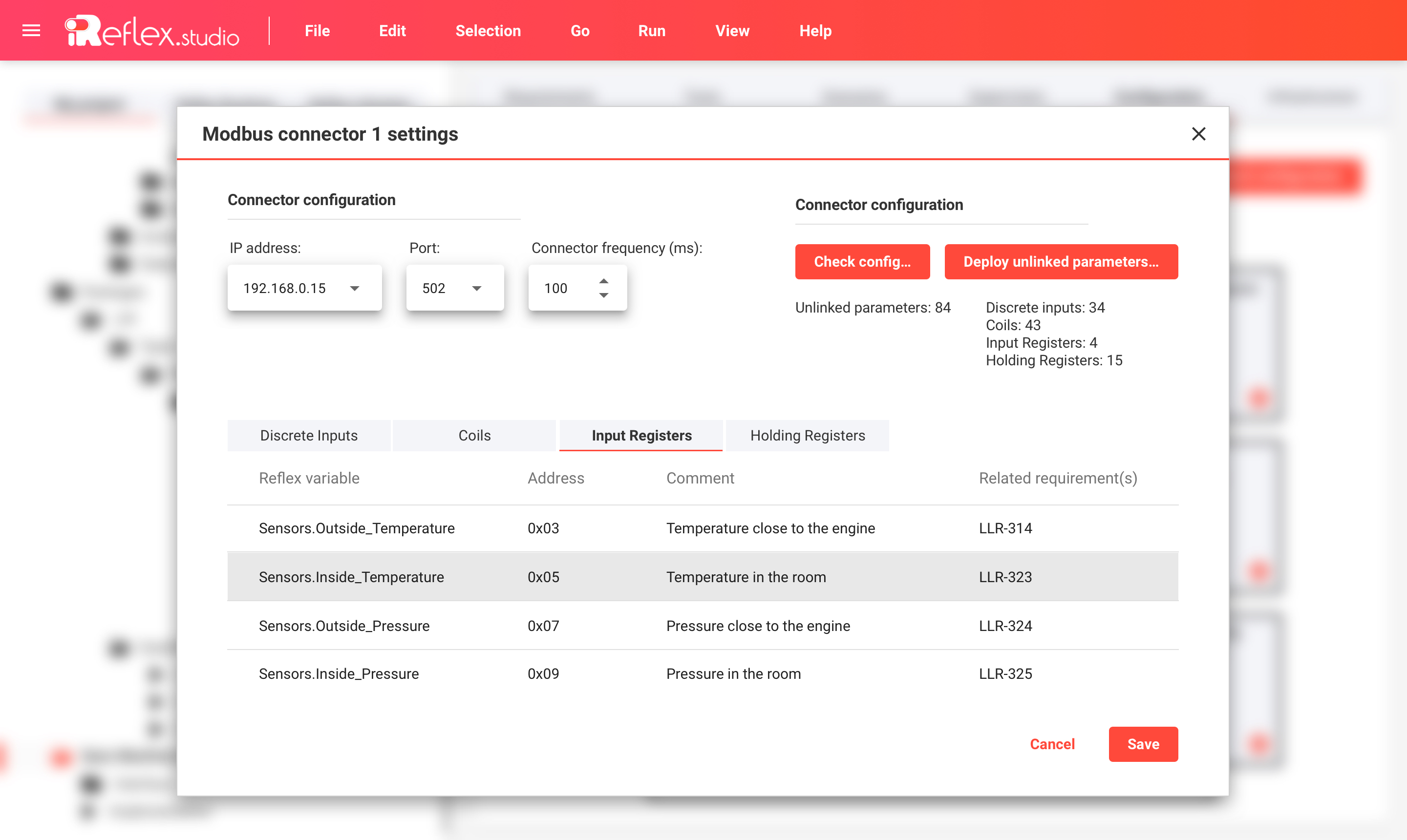Click comment 'Pressure close to the engine'

click(758, 626)
